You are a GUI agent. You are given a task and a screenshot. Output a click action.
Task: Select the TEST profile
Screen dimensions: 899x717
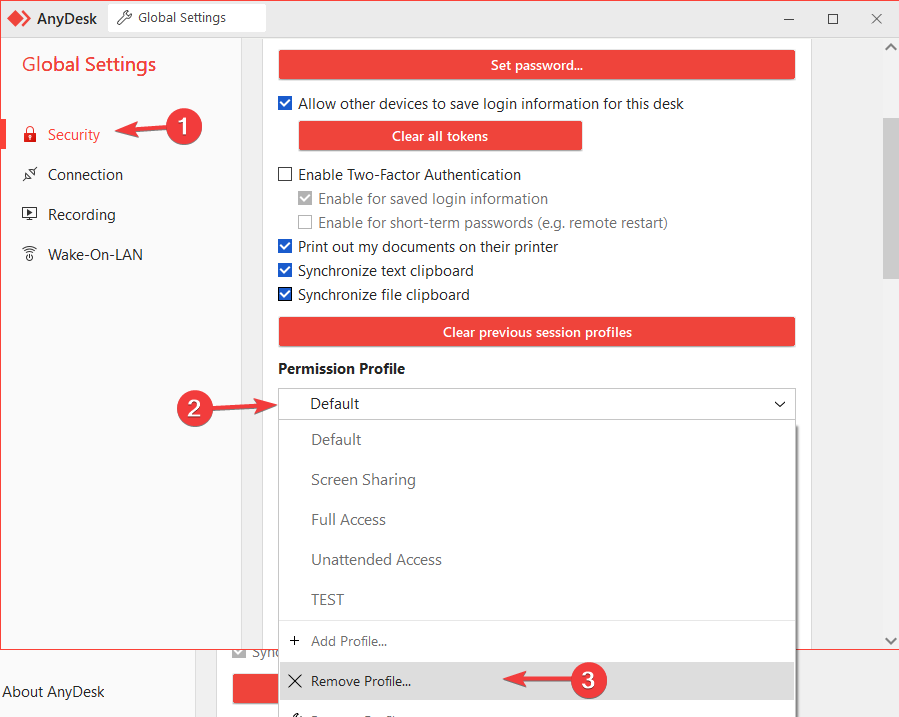click(327, 599)
